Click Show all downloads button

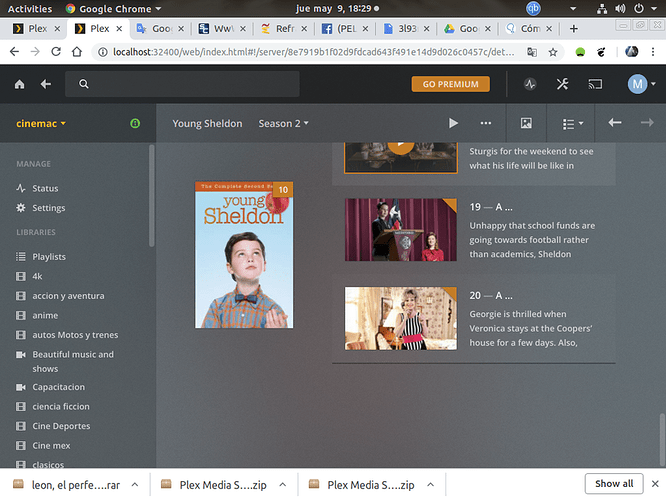coord(614,484)
